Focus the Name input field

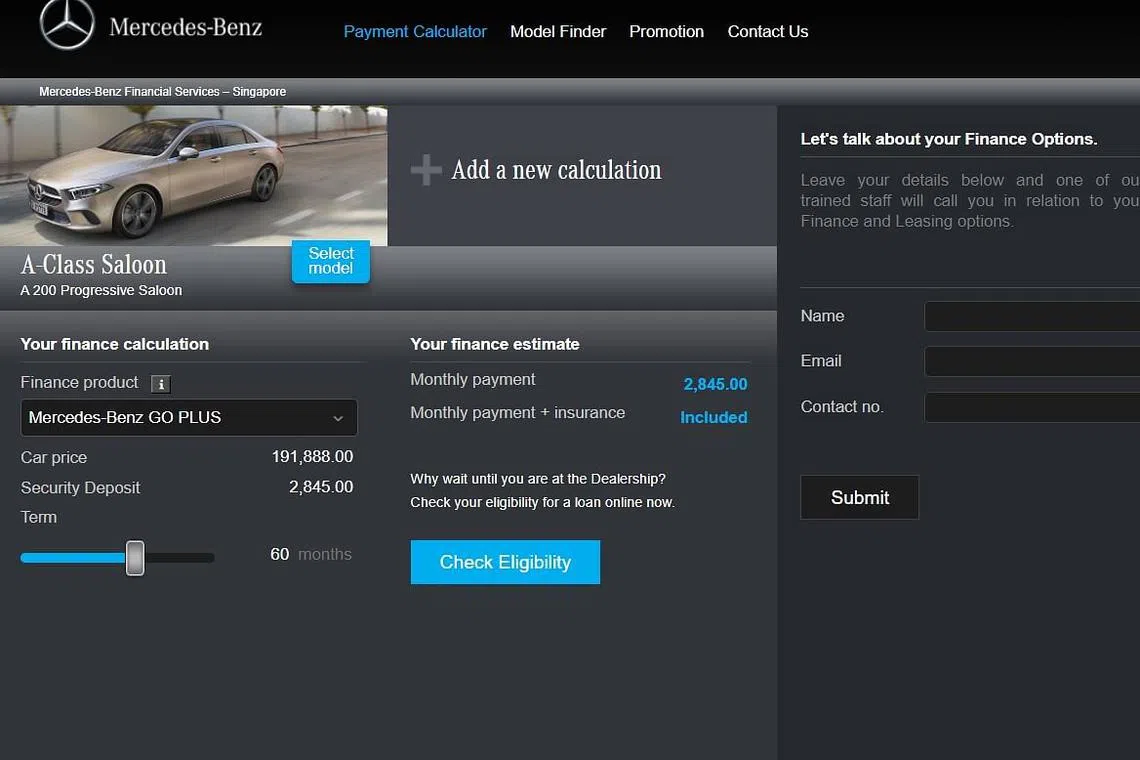pyautogui.click(x=1031, y=317)
